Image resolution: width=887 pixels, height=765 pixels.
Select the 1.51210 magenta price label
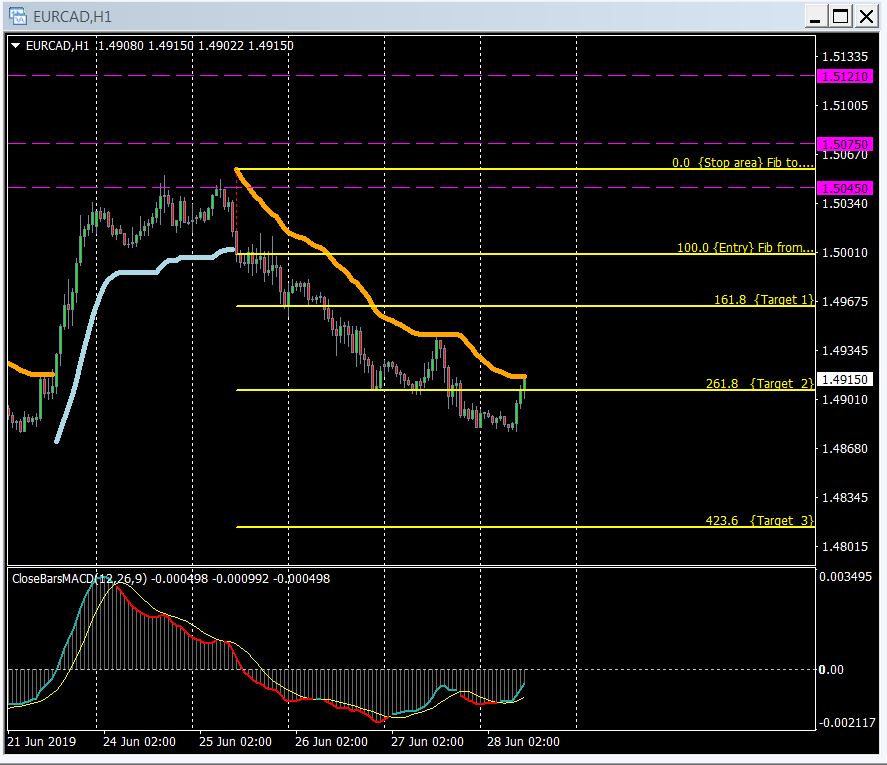pyautogui.click(x=845, y=76)
